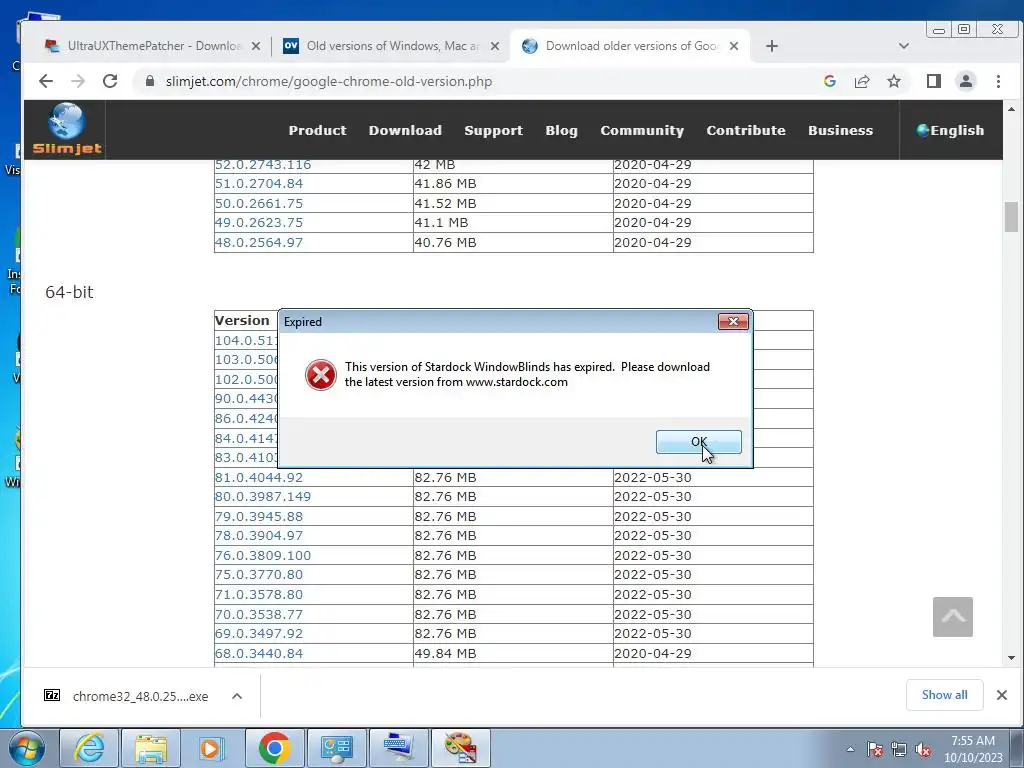Open the Windows Start menu
This screenshot has height=768, width=1024.
tap(27, 748)
